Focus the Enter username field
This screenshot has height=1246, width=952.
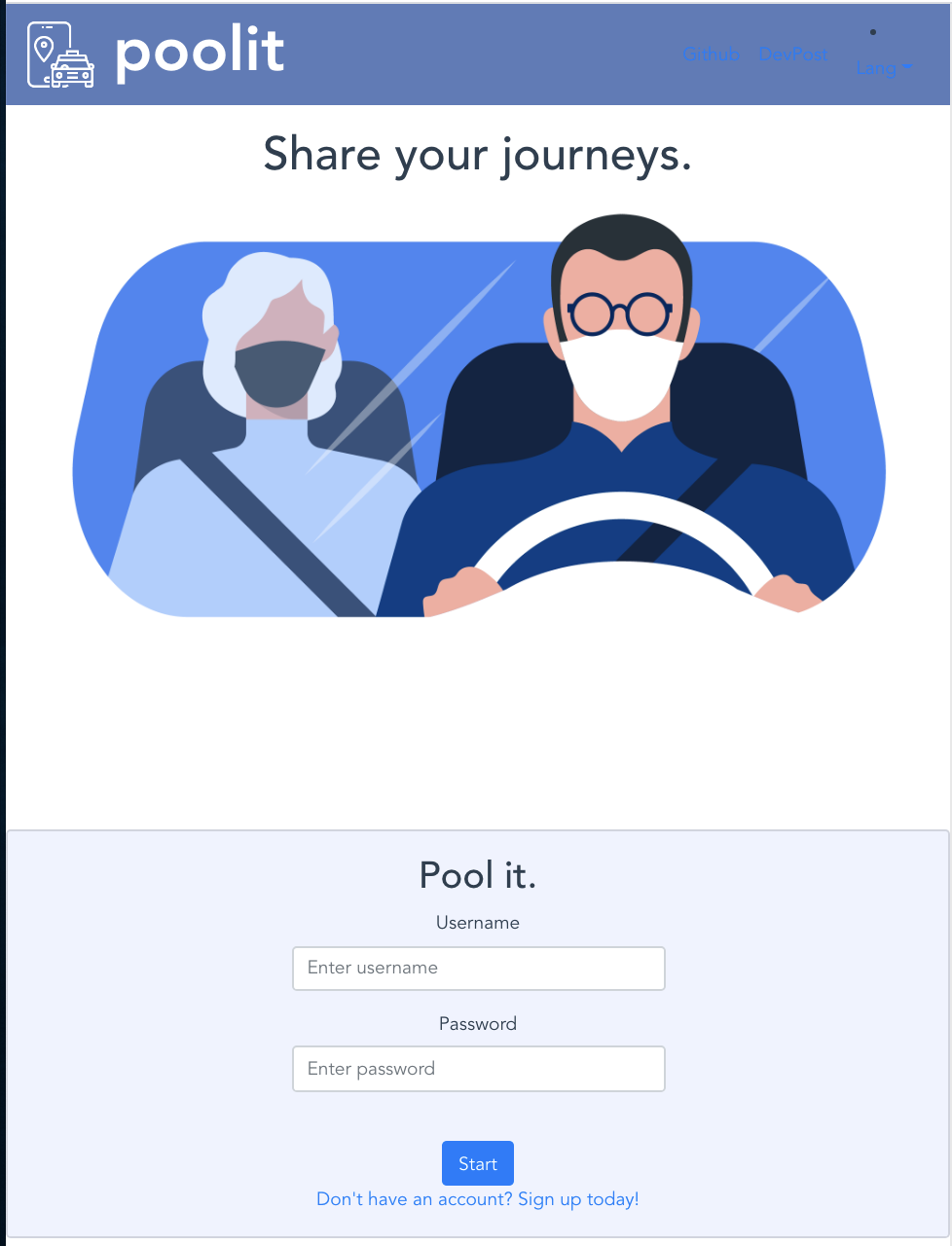pyautogui.click(x=479, y=969)
